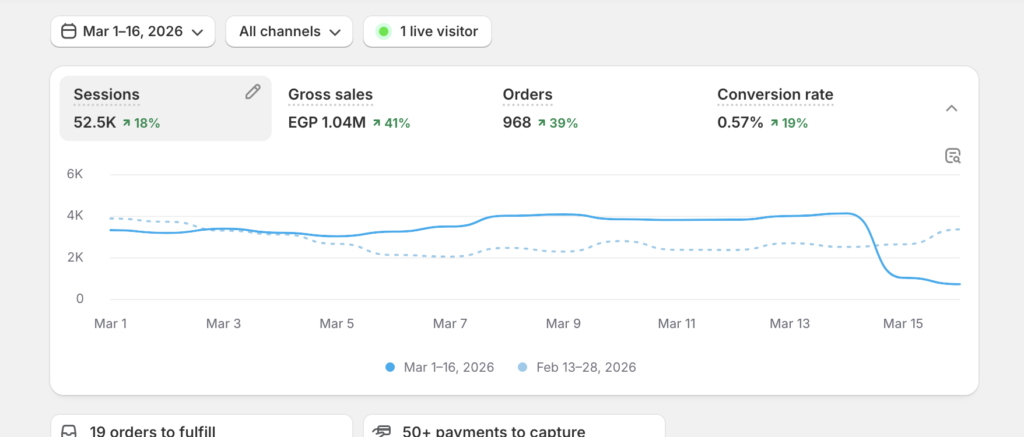
Task: Open the All channels dropdown
Action: (x=289, y=31)
